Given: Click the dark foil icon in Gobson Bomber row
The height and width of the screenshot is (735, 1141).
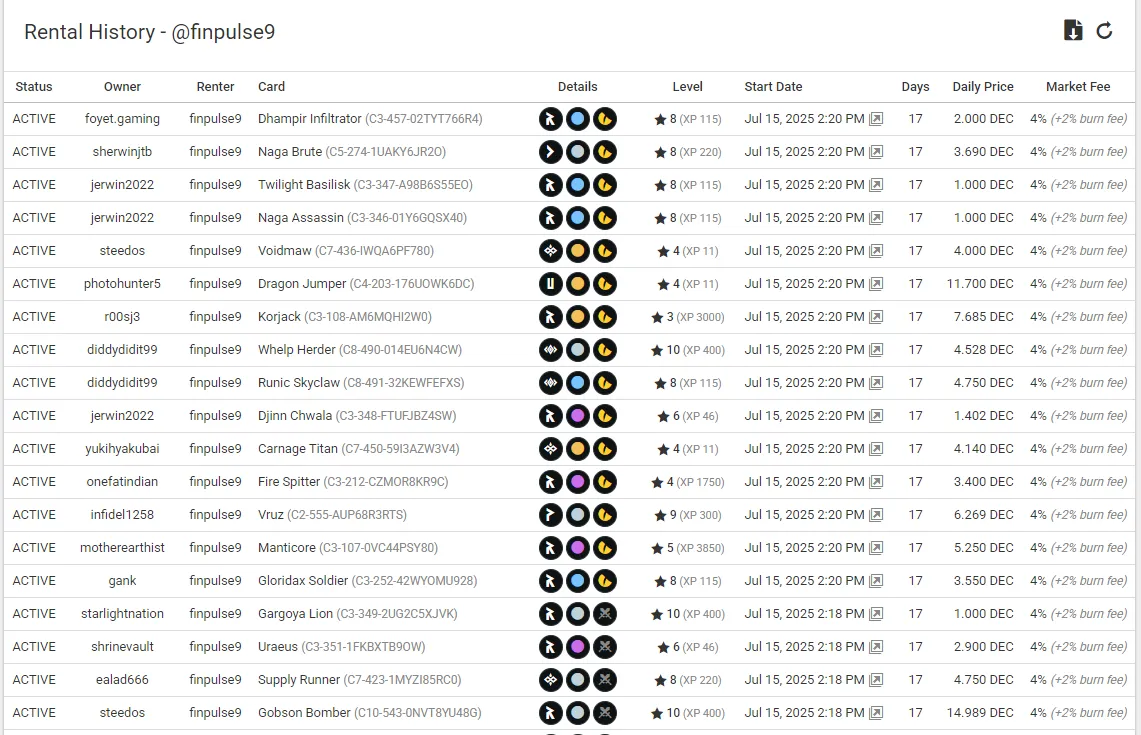Looking at the screenshot, I should [x=605, y=712].
